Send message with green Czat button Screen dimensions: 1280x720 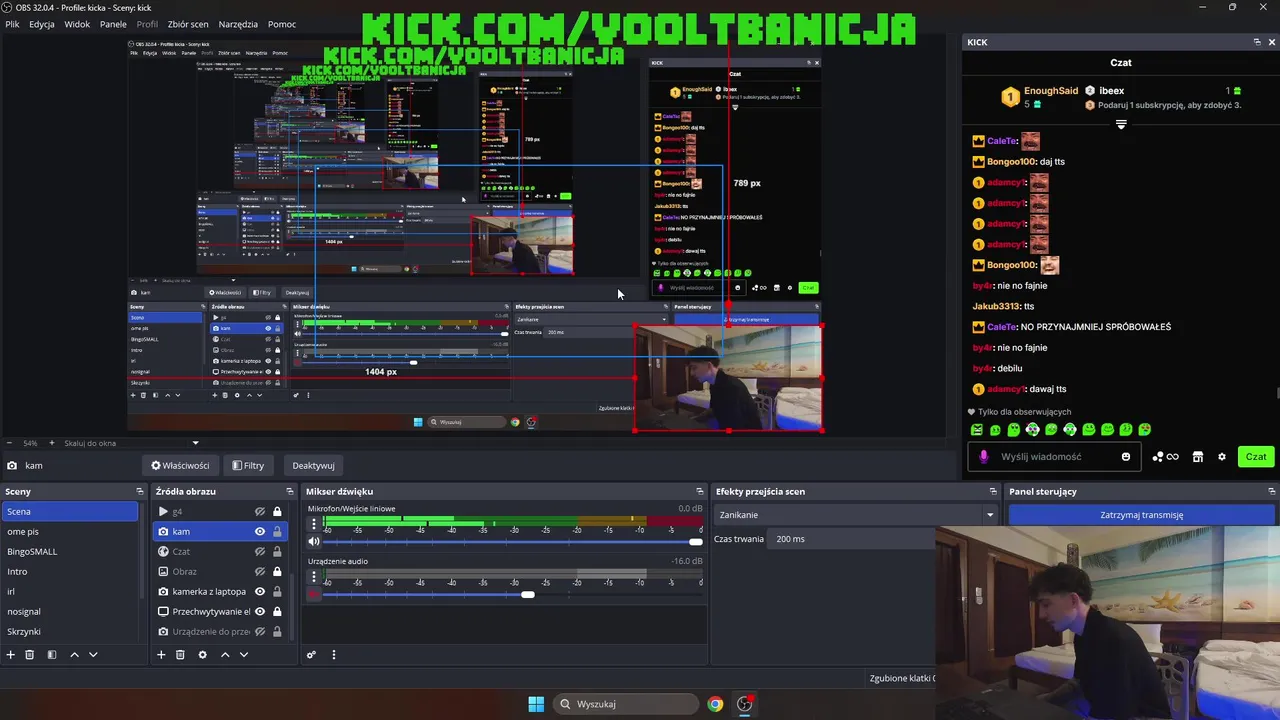point(1256,457)
